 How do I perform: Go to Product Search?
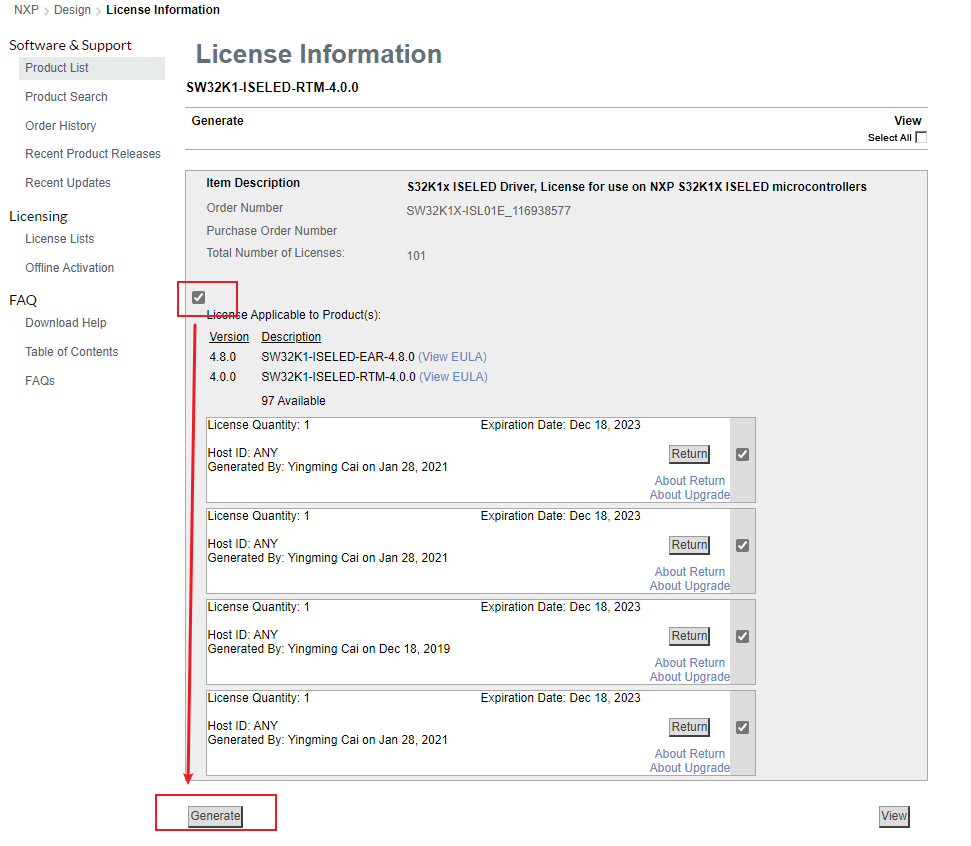(x=66, y=97)
